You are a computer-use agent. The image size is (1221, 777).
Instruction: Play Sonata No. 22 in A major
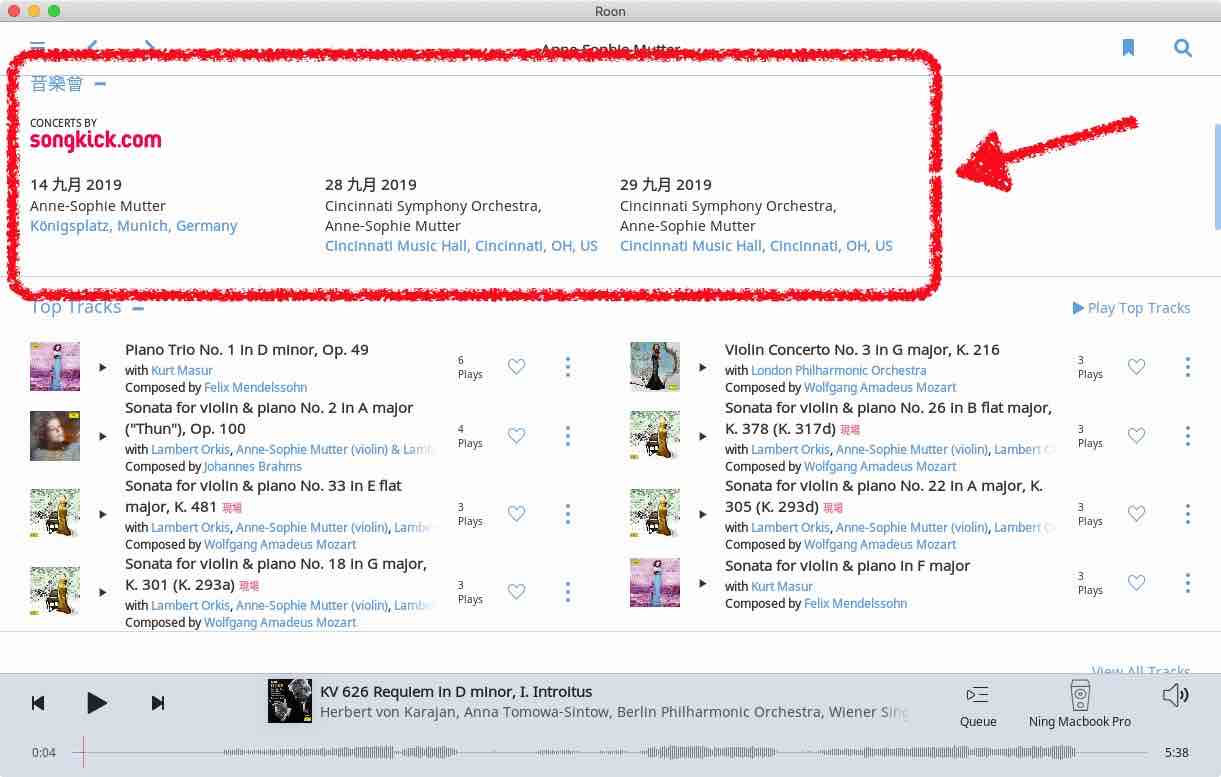702,515
